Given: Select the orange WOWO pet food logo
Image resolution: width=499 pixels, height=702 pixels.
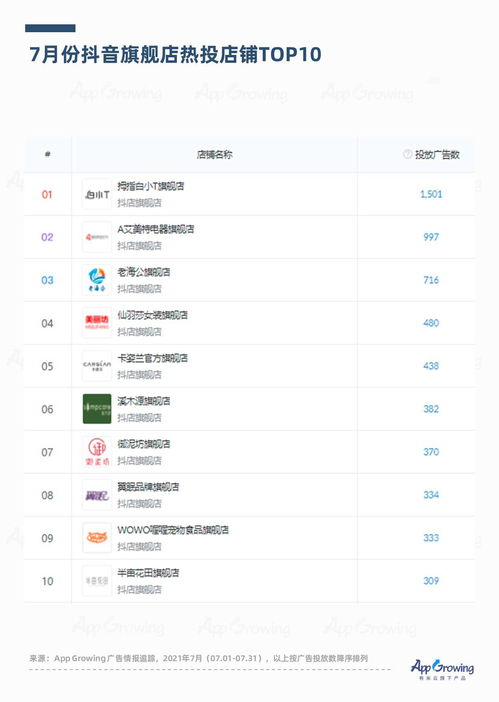Looking at the screenshot, I should pyautogui.click(x=97, y=538).
